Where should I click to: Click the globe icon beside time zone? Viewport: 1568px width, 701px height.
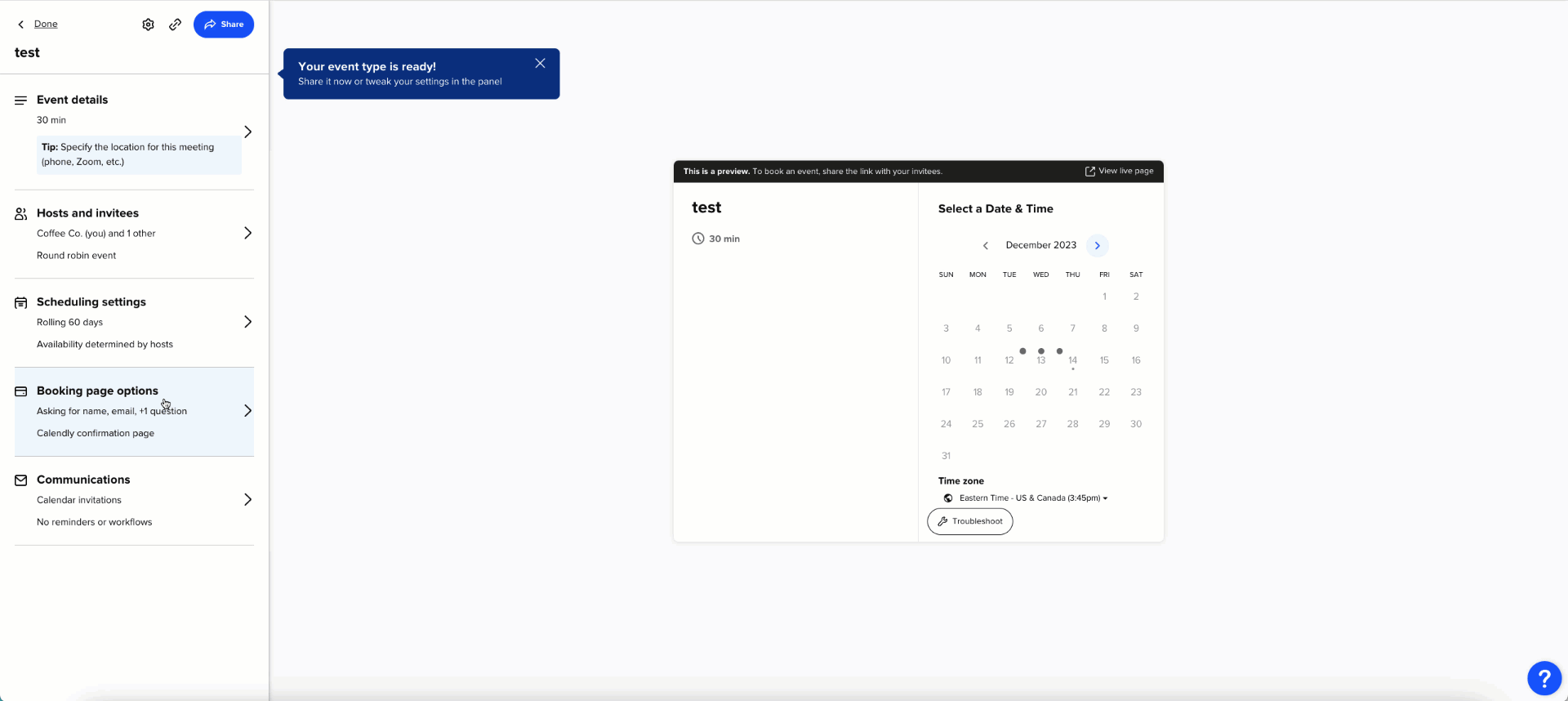click(948, 498)
